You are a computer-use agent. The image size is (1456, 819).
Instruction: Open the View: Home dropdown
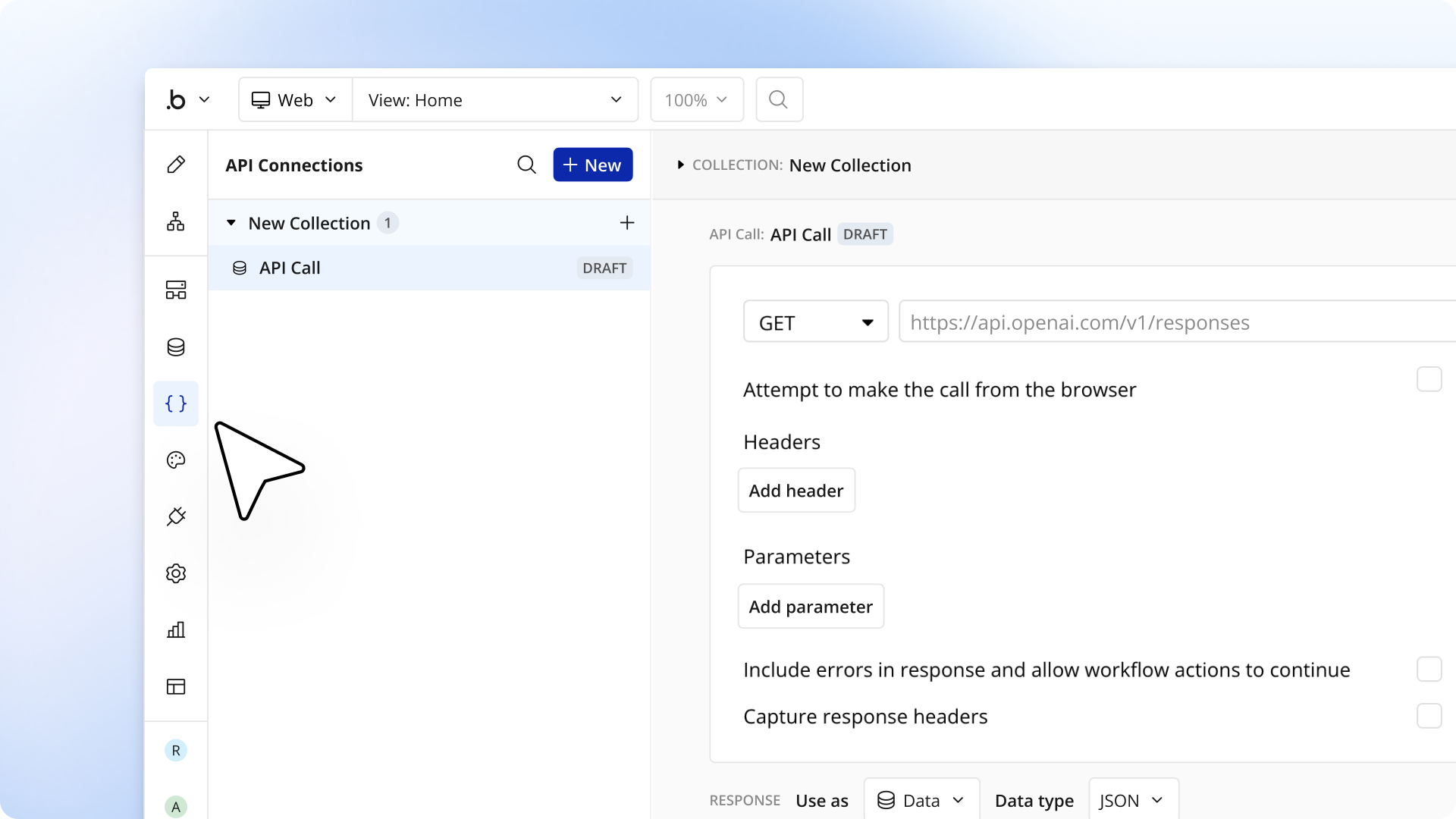(494, 99)
